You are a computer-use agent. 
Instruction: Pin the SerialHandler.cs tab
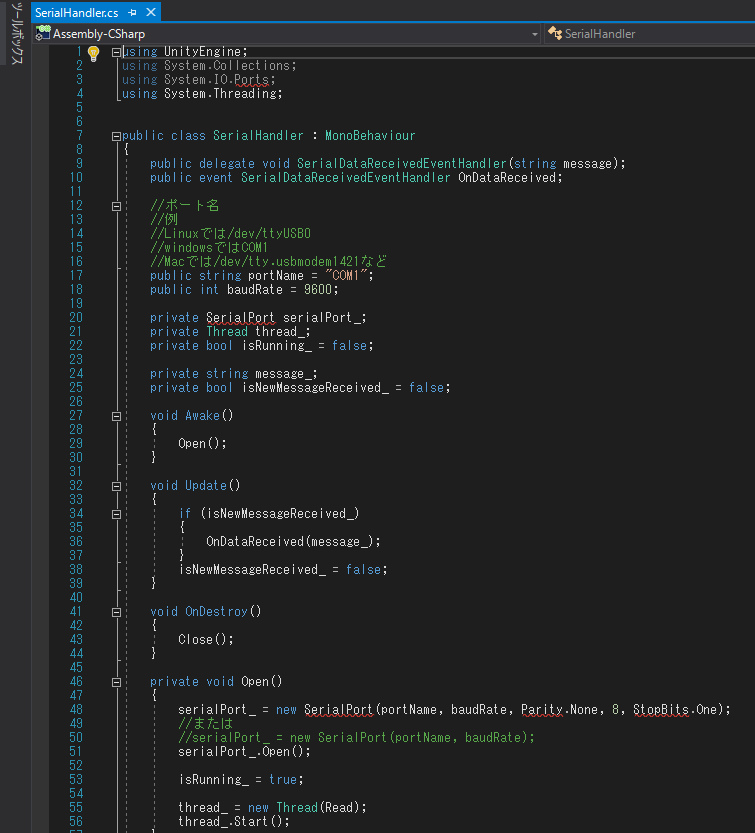point(133,13)
